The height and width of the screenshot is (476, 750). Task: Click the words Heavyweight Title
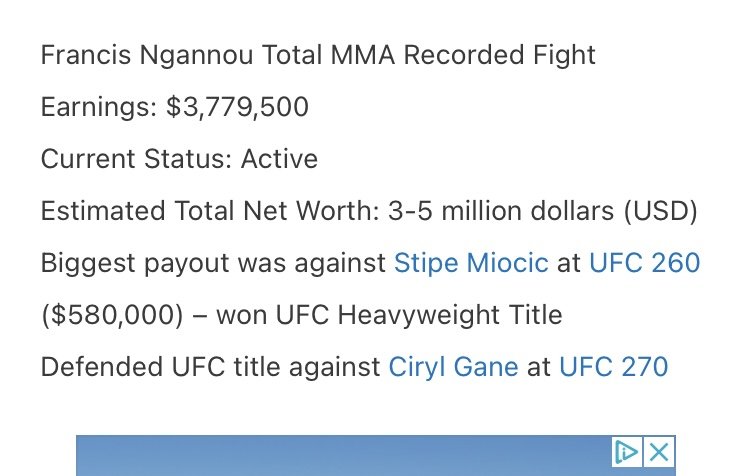point(450,315)
